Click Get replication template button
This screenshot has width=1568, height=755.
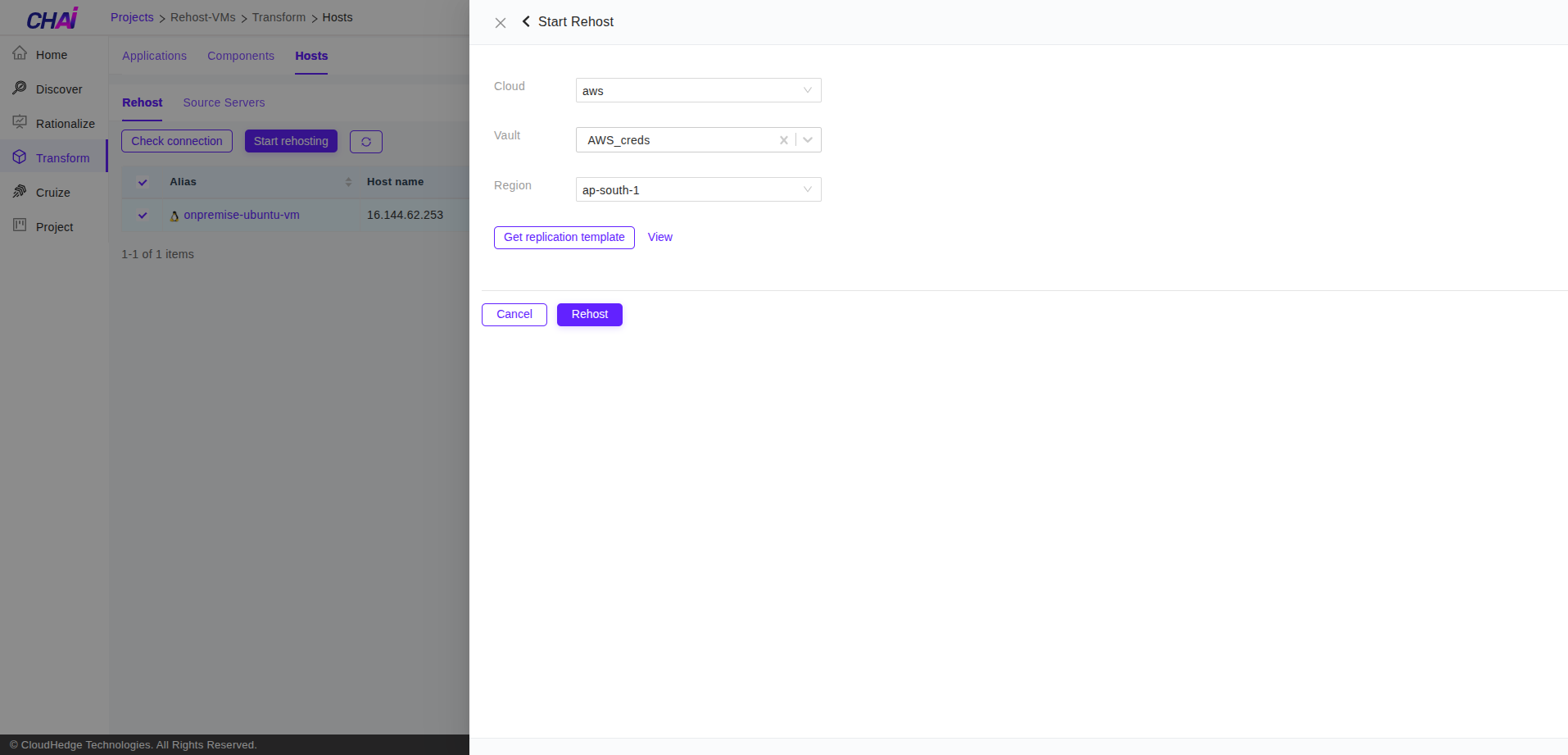point(564,238)
